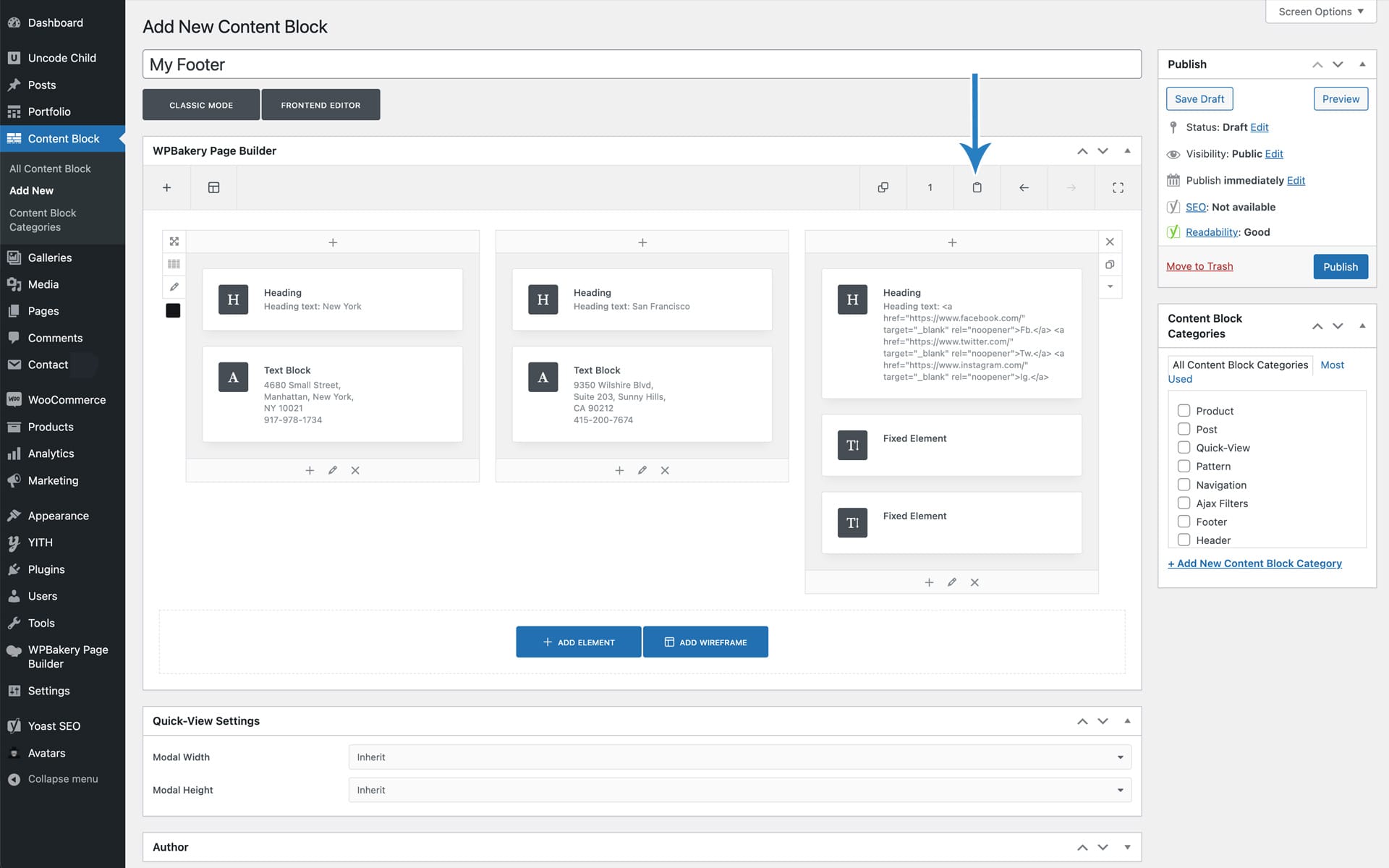Click the pencil icon under San Francisco column

(x=642, y=470)
